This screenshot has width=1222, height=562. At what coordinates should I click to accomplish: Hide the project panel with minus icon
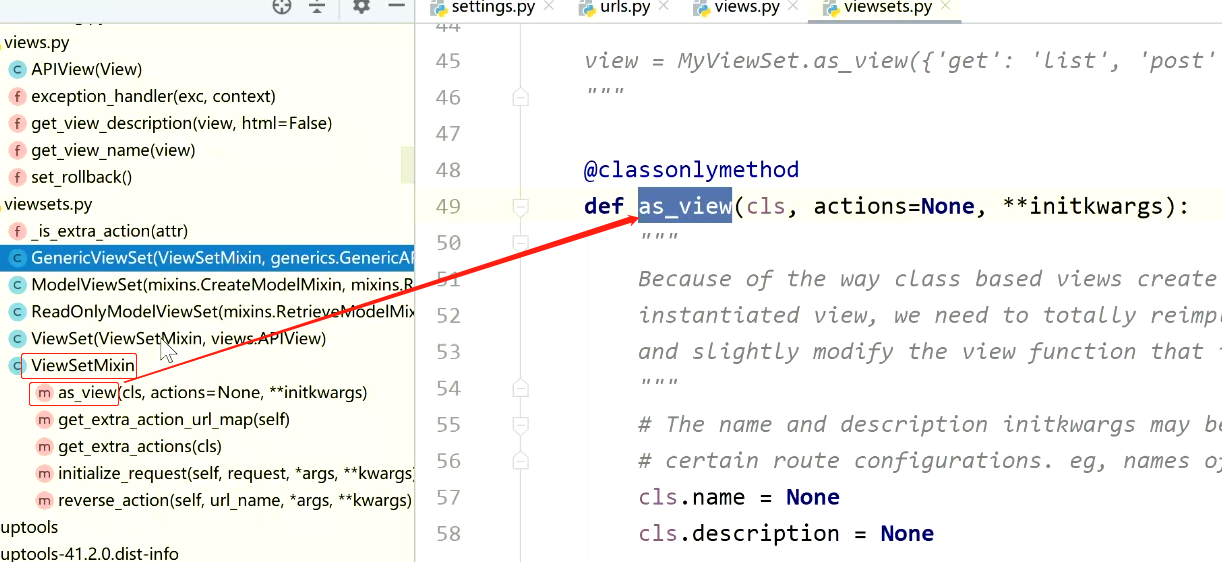click(x=397, y=6)
